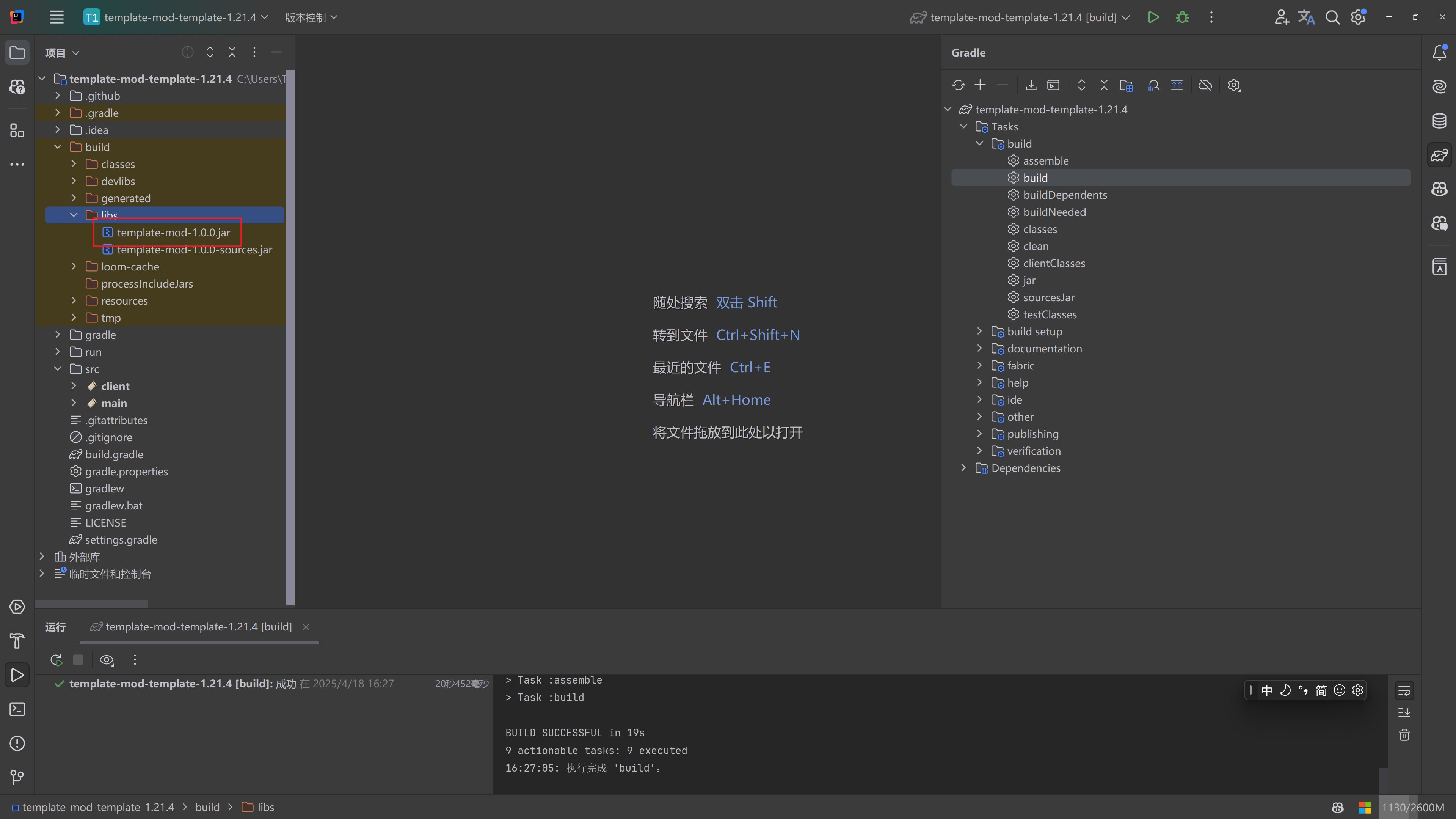Open the Build hammer tool window
Screen dimensions: 1456x819
pyautogui.click(x=17, y=641)
